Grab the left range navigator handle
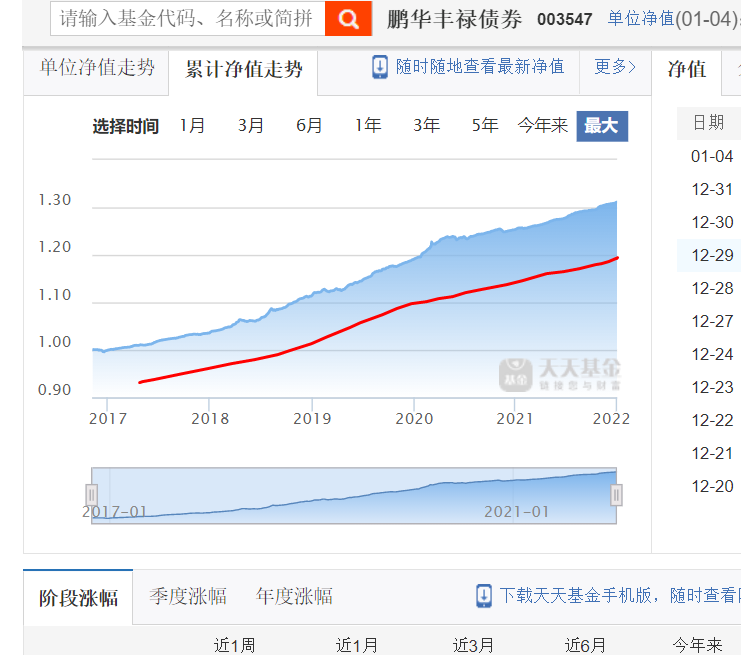 pos(91,495)
